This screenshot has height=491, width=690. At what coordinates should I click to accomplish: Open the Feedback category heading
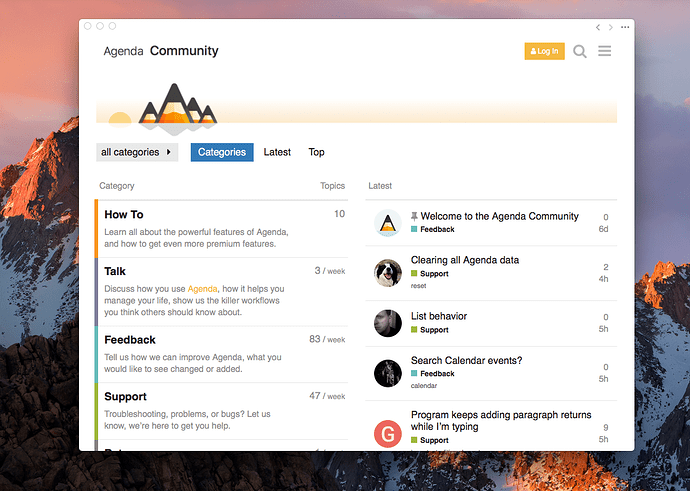tap(130, 340)
